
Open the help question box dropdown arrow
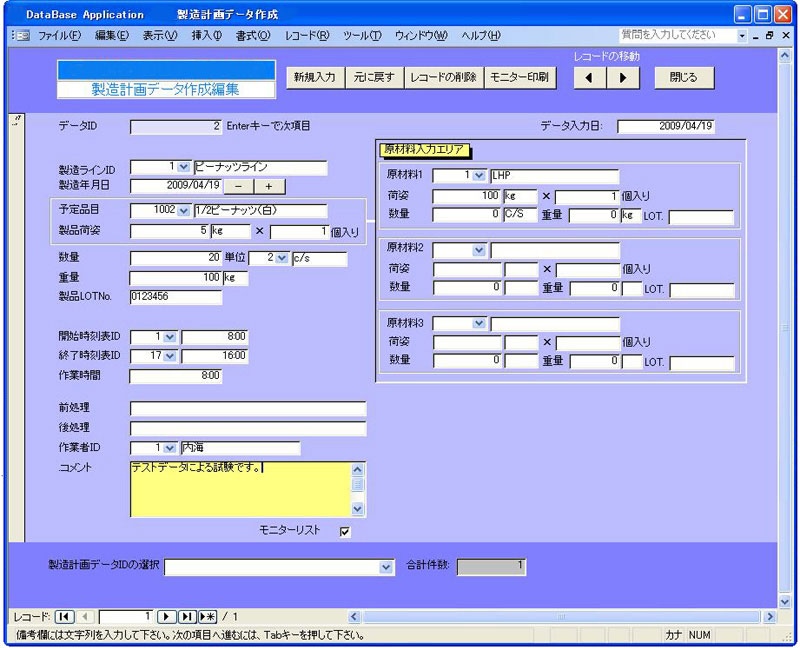[x=742, y=36]
